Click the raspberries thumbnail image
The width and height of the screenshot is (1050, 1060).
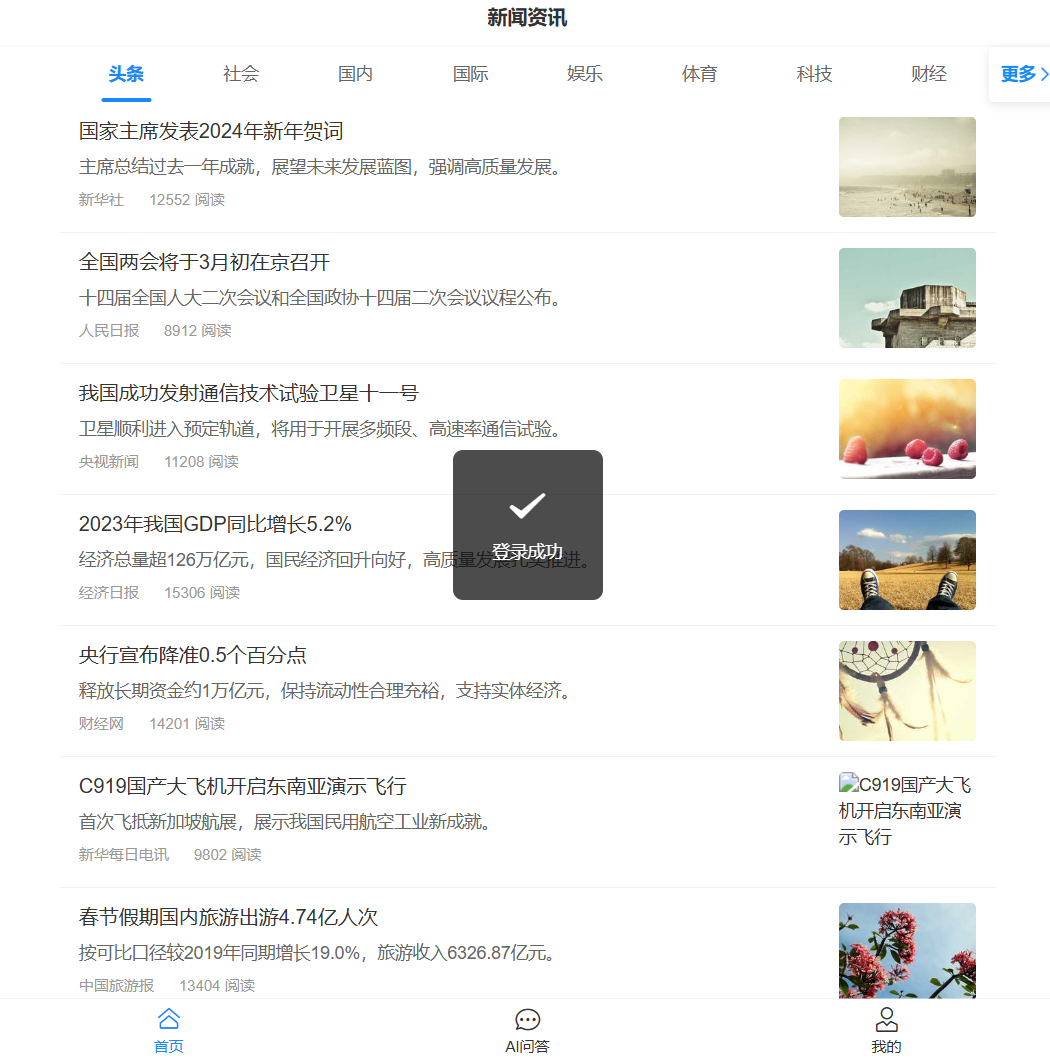pyautogui.click(x=907, y=429)
